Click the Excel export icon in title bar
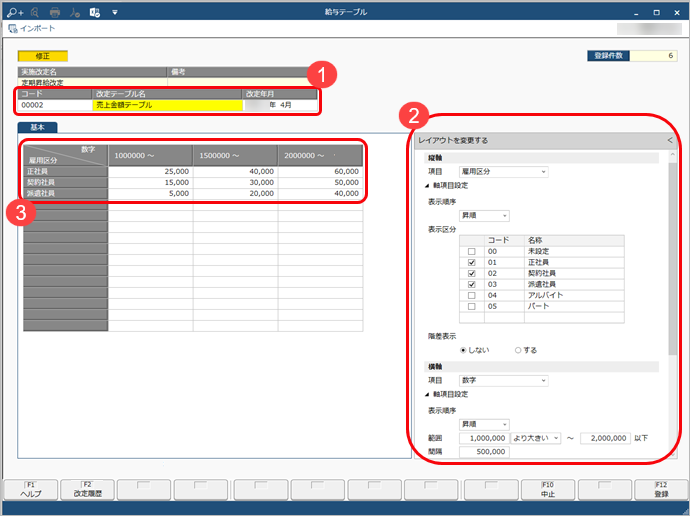 (94, 12)
